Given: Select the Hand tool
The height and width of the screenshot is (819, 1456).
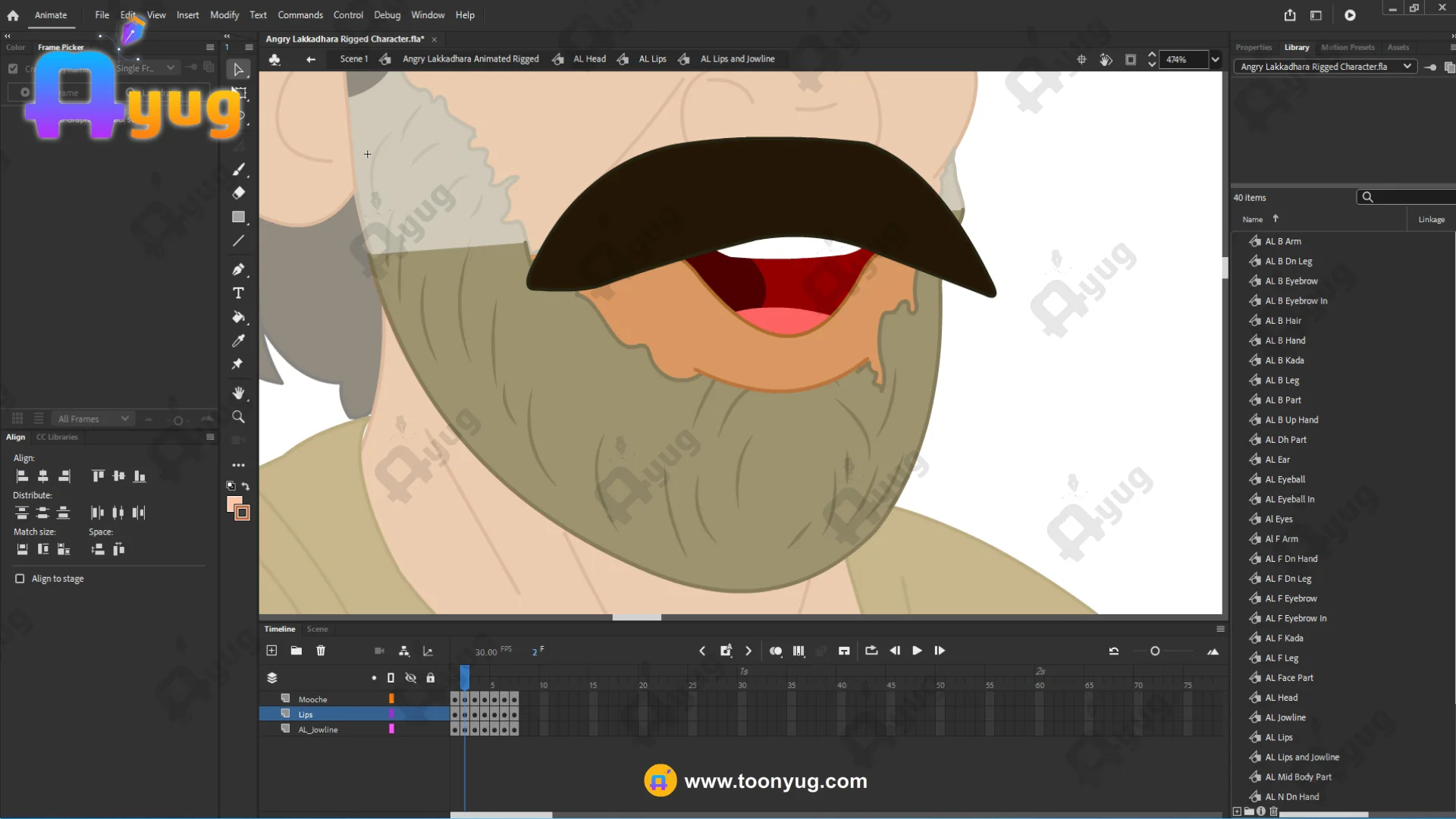Looking at the screenshot, I should tap(238, 393).
